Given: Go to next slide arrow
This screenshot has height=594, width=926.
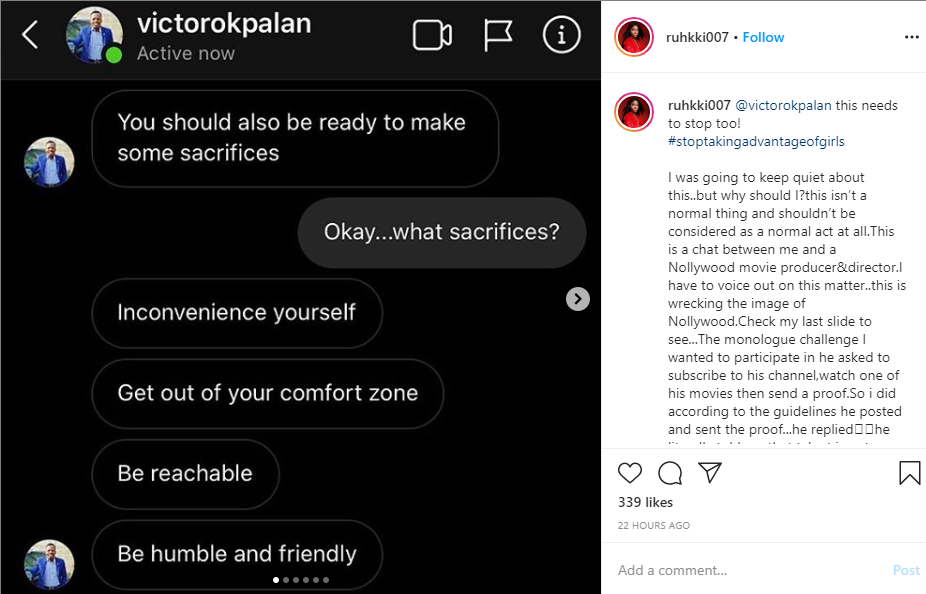Looking at the screenshot, I should [578, 298].
